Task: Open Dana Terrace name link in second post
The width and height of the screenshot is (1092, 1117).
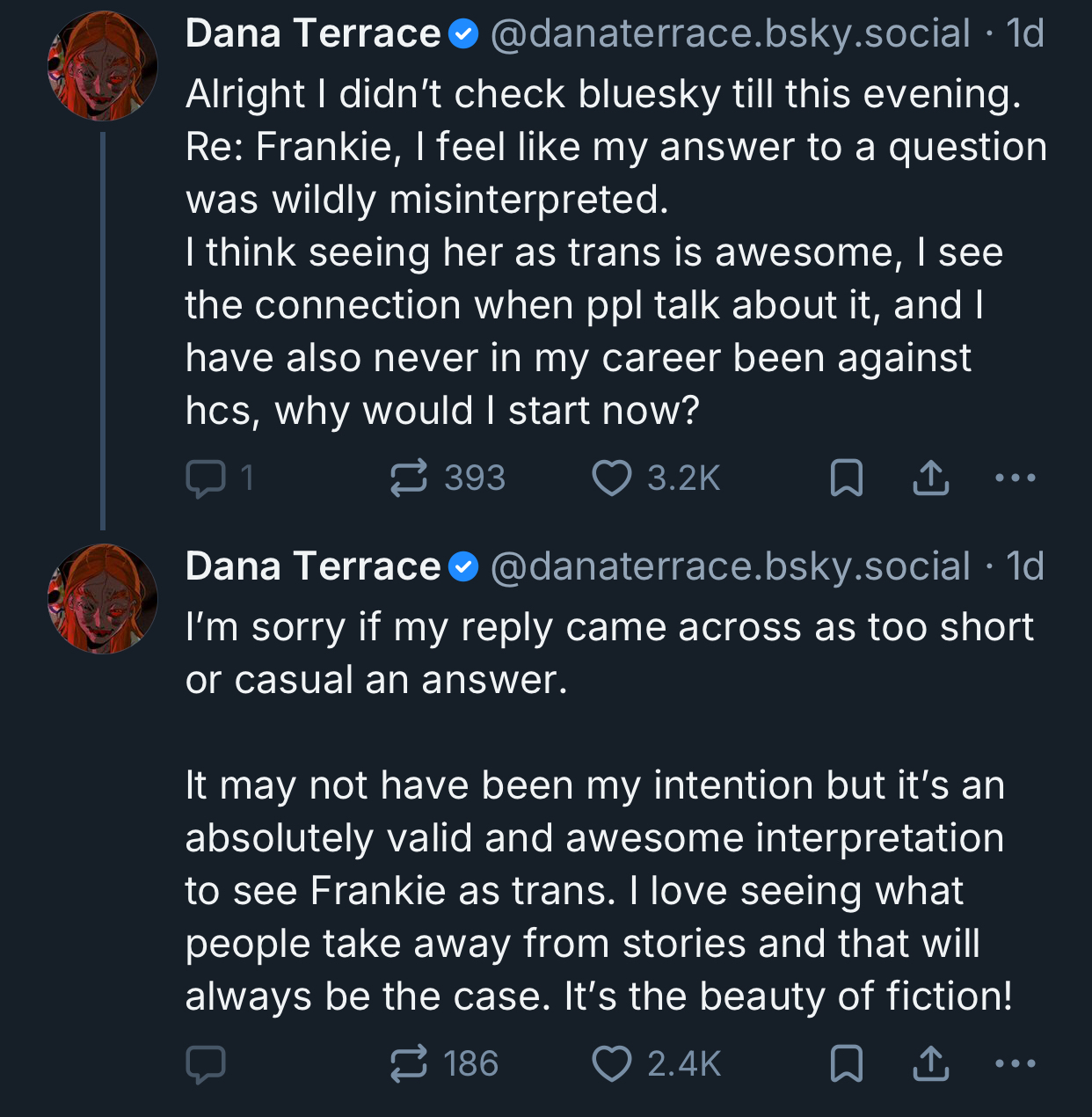Action: coord(313,566)
